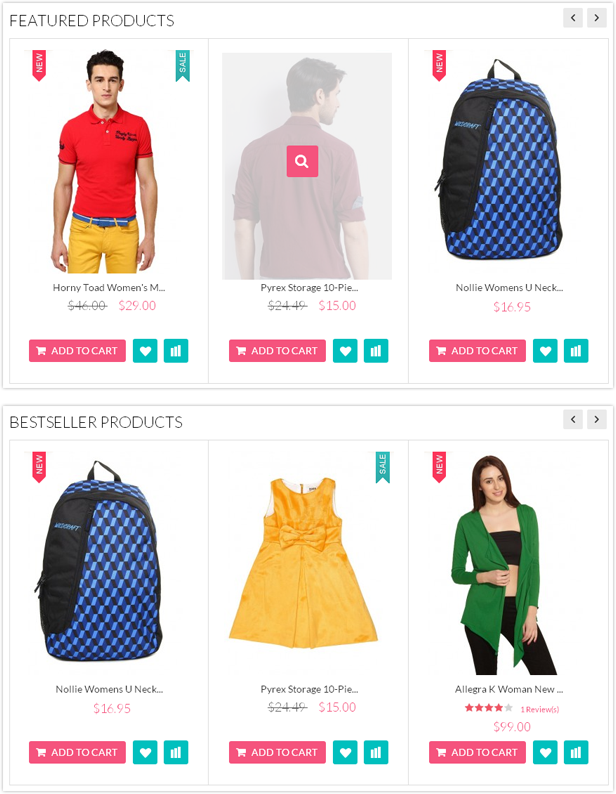
Task: Go to previous bestseller products
Action: tap(573, 419)
